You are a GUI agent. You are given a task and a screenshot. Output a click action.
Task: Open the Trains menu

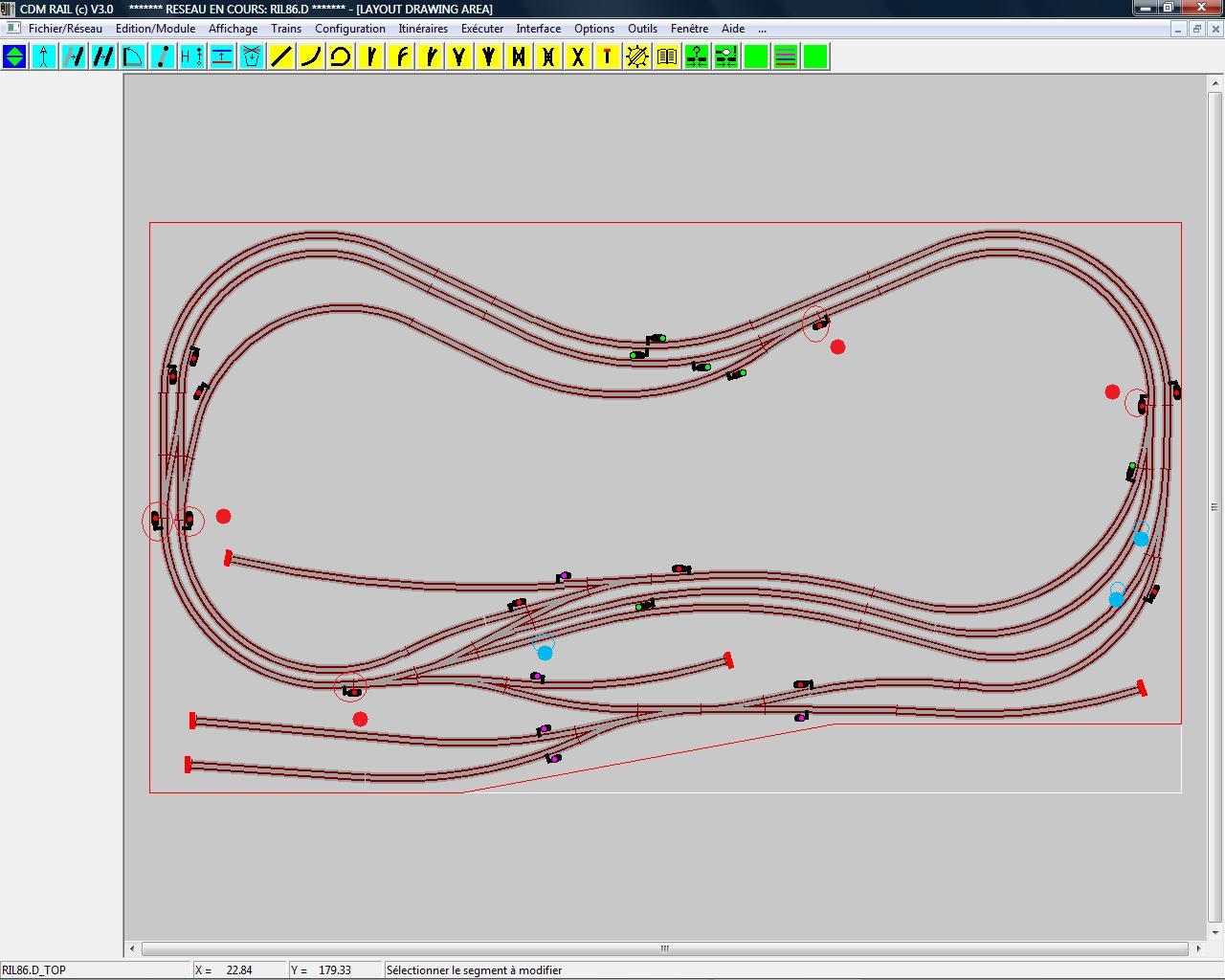286,29
